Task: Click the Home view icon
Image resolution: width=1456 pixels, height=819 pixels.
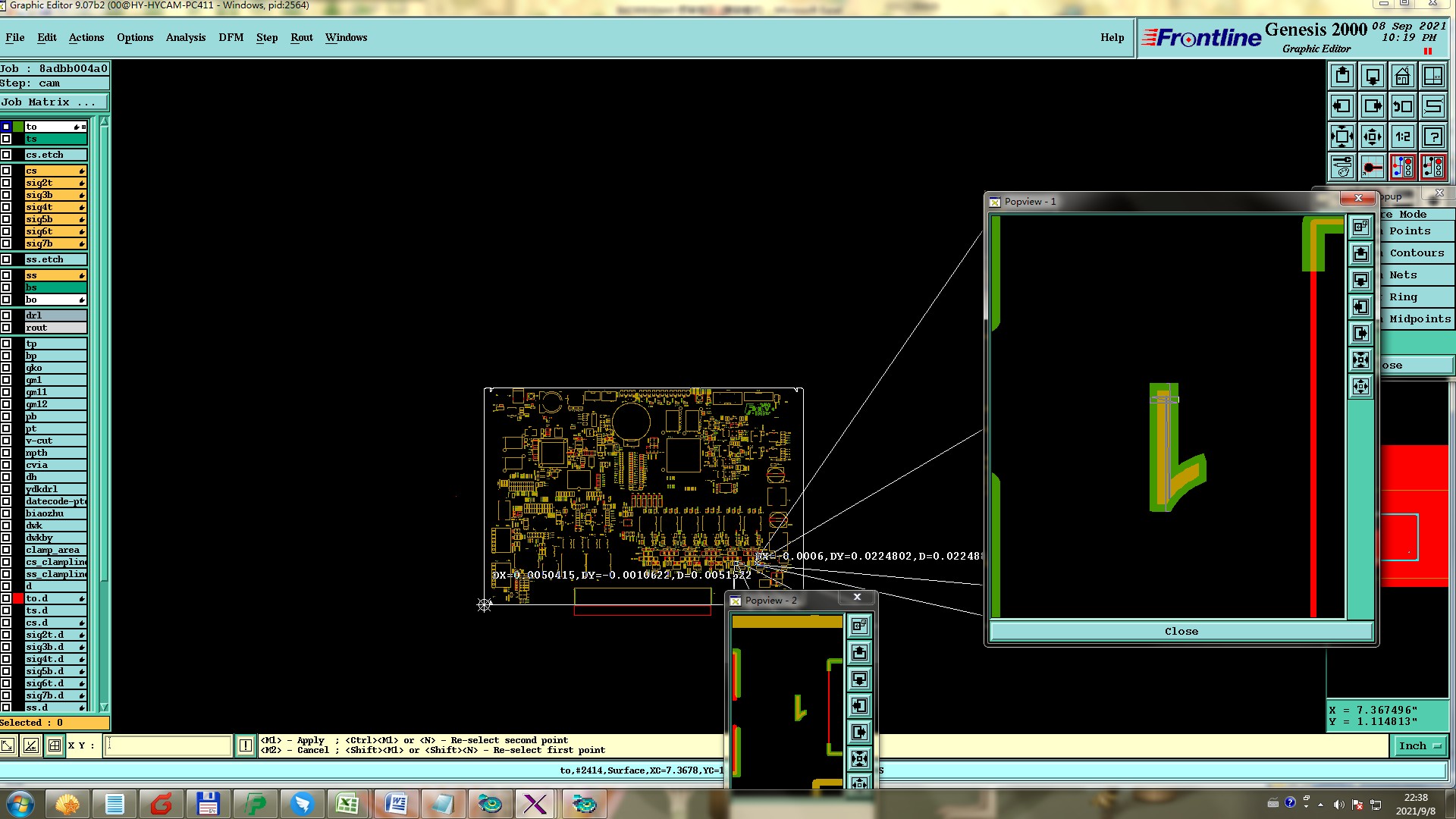Action: coord(1402,76)
